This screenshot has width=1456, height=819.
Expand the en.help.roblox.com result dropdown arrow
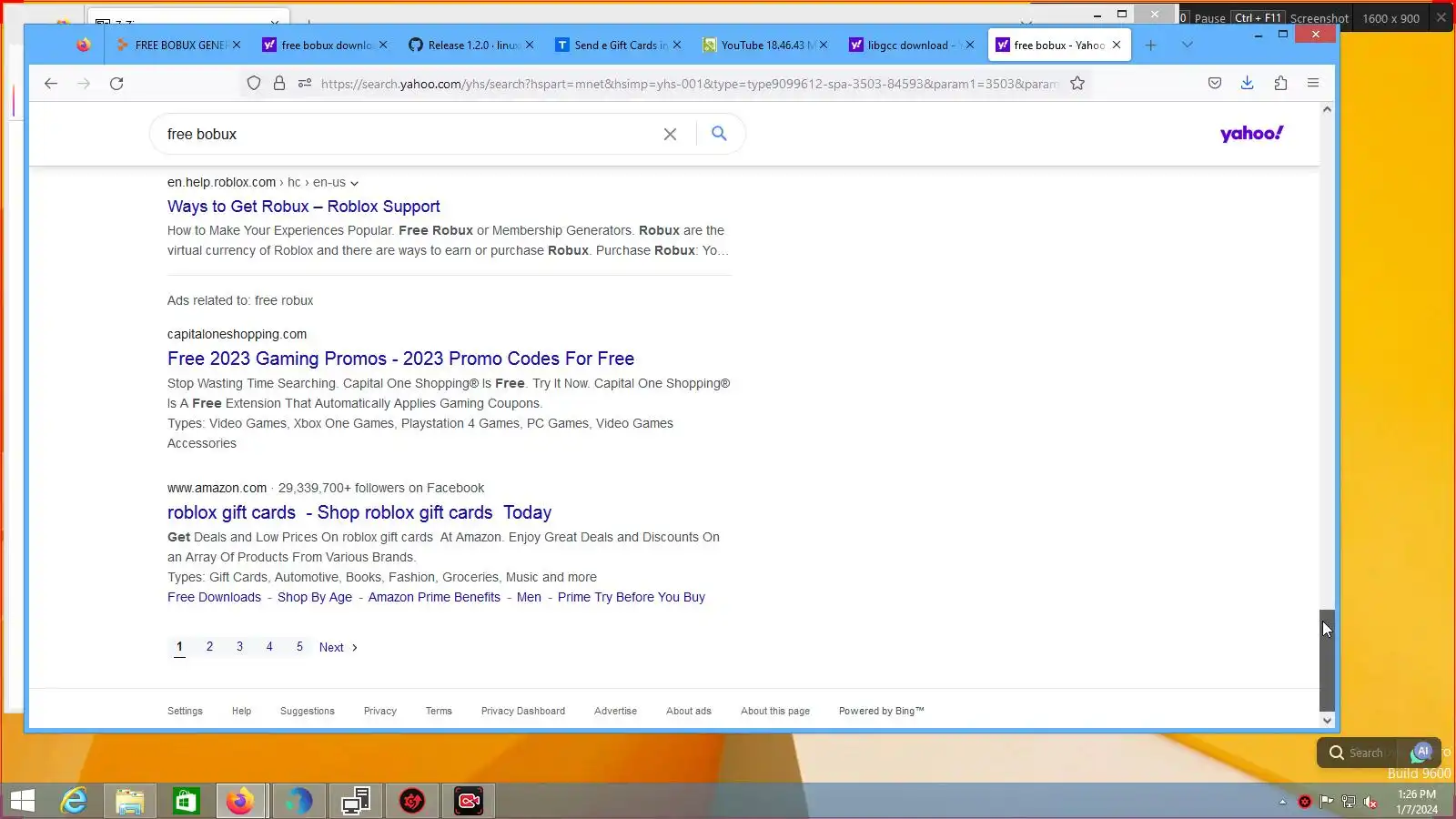pyautogui.click(x=354, y=183)
